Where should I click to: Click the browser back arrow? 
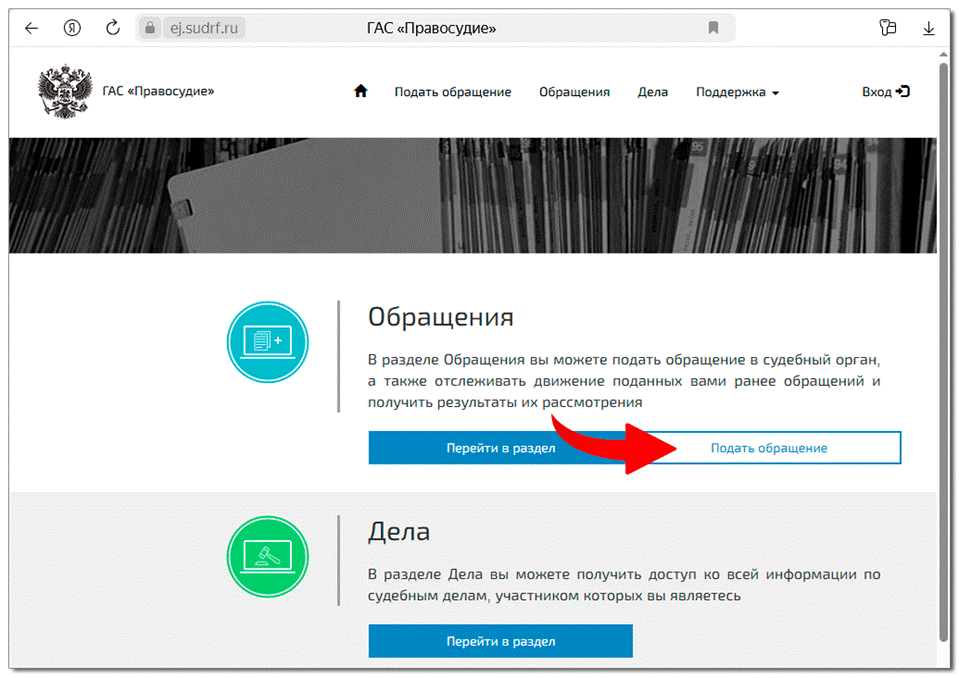coord(31,28)
